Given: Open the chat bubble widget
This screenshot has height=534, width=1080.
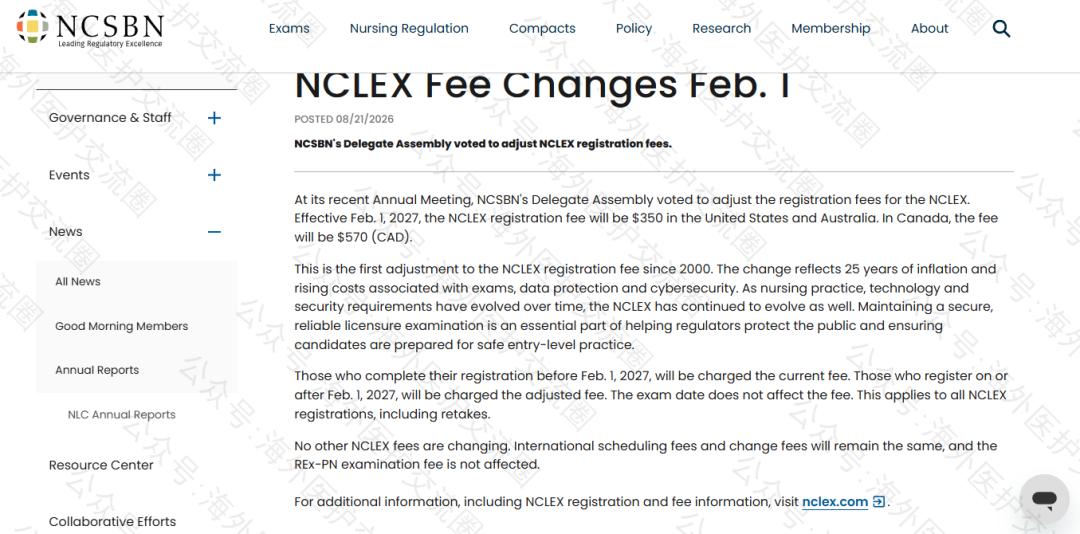Looking at the screenshot, I should point(1044,499).
